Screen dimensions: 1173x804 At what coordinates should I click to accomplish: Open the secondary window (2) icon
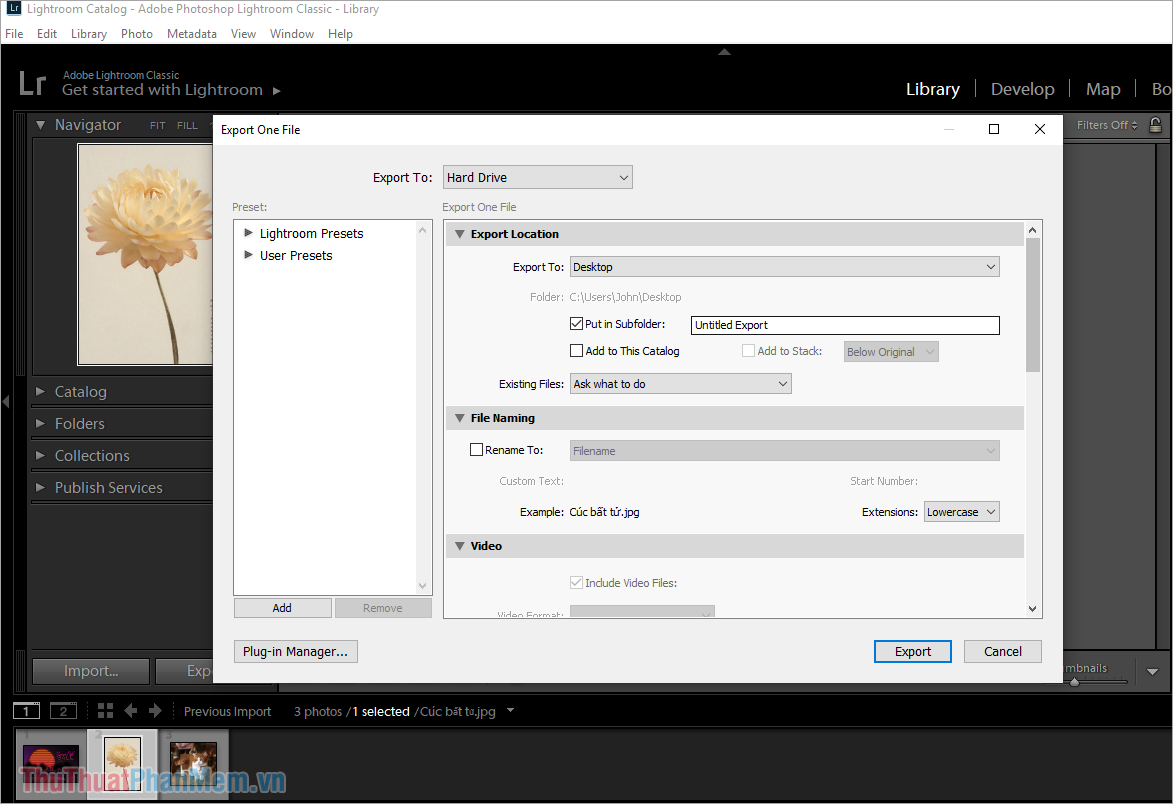click(x=63, y=710)
